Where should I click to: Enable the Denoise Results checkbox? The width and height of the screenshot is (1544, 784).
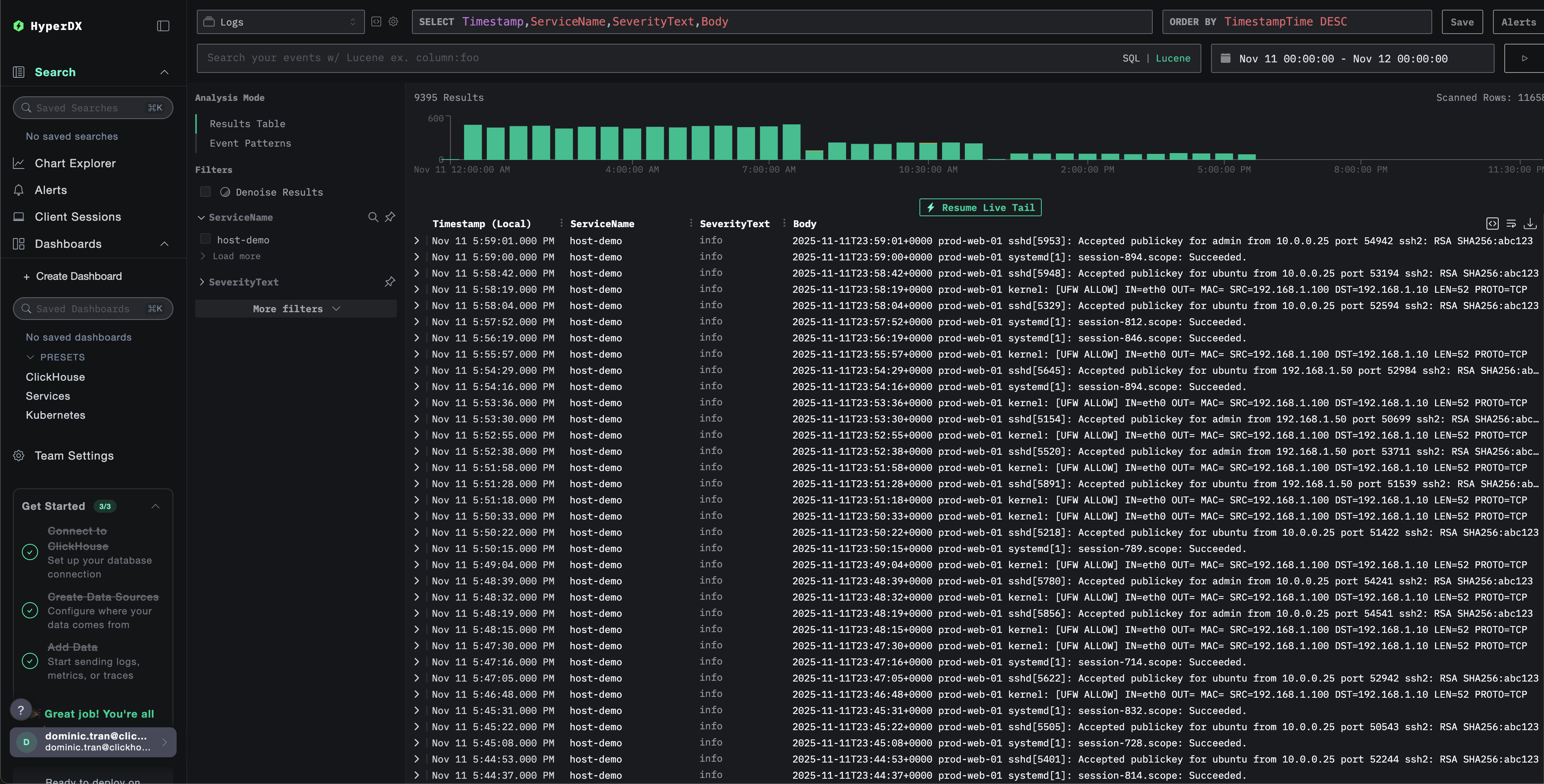click(x=205, y=192)
